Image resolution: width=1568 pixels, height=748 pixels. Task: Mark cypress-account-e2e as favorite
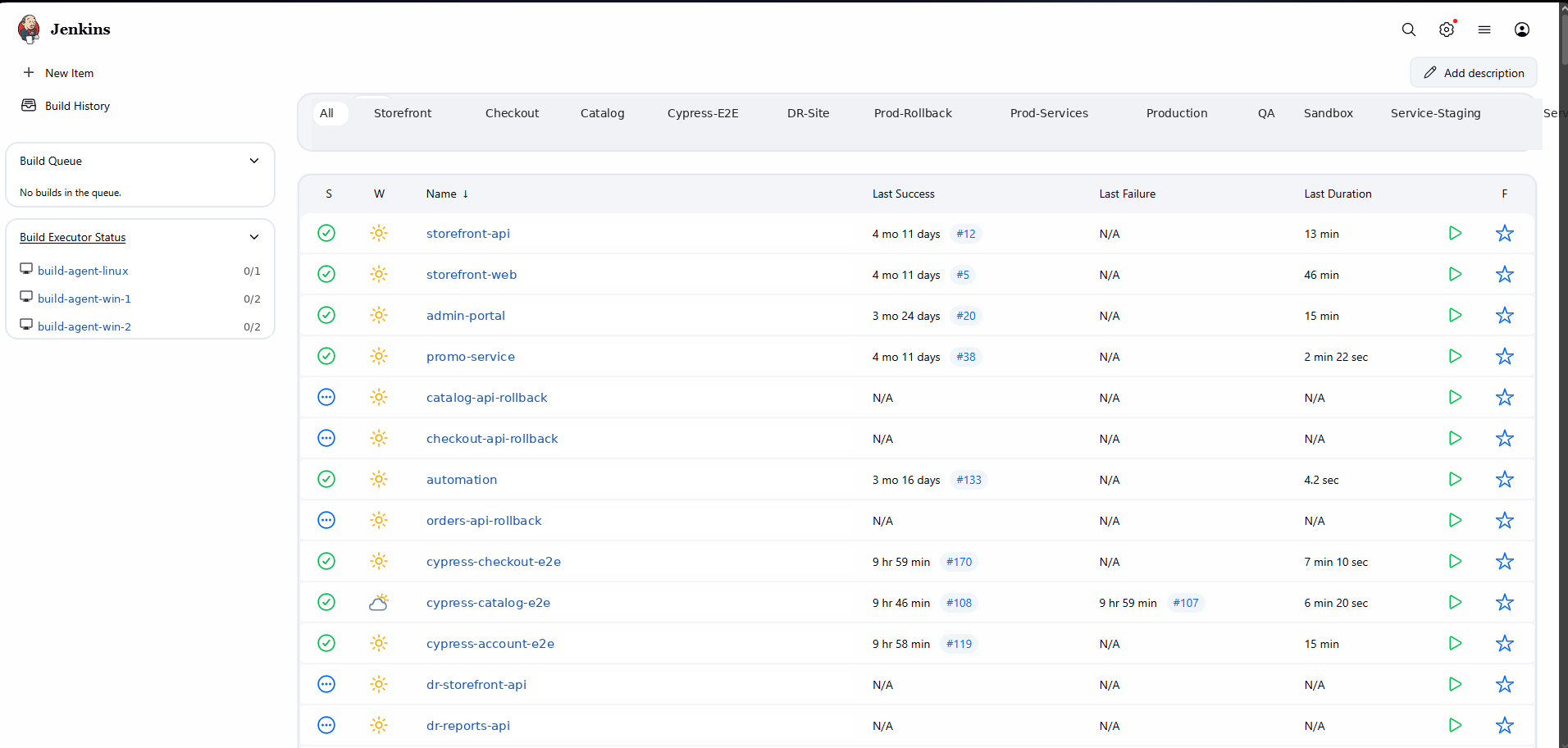[x=1505, y=644]
